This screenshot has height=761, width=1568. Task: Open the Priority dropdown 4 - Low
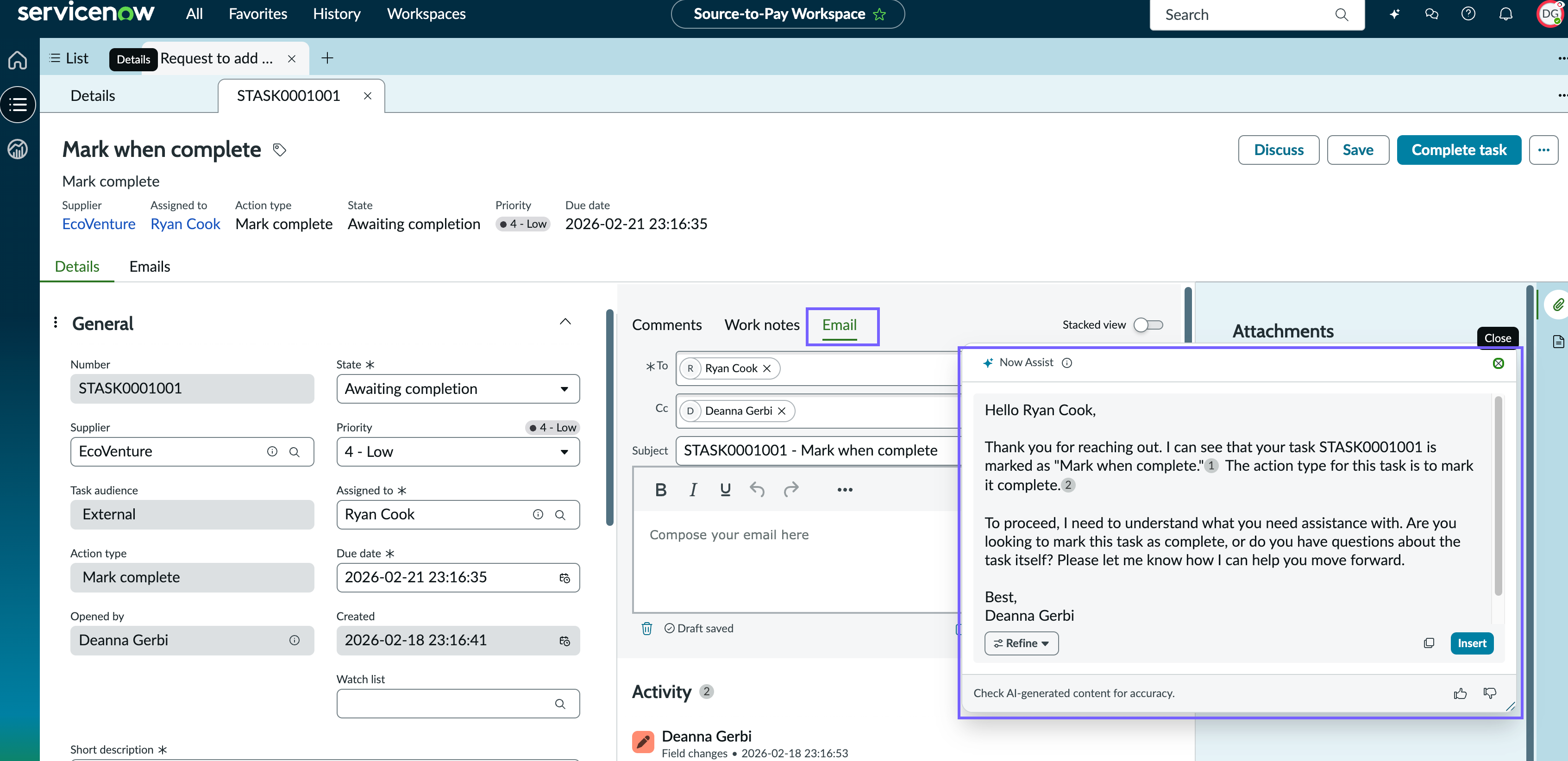coord(458,452)
